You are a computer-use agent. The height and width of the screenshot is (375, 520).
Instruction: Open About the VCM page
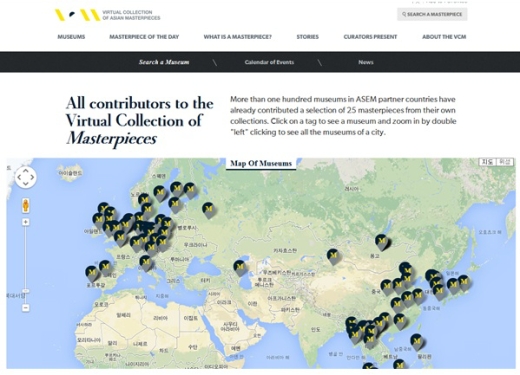click(444, 37)
